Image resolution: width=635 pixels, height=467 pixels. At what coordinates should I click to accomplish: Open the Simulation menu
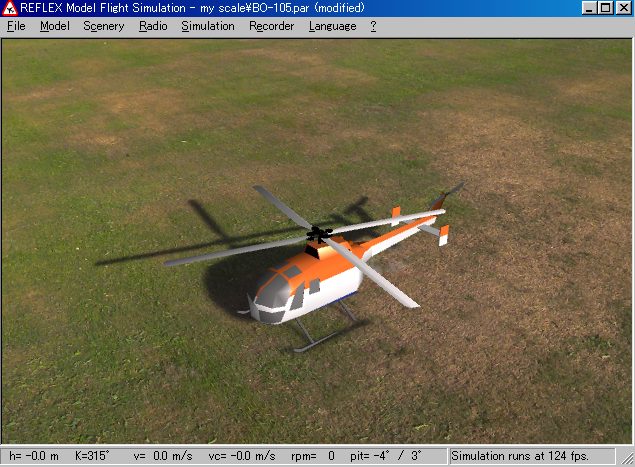(x=208, y=26)
